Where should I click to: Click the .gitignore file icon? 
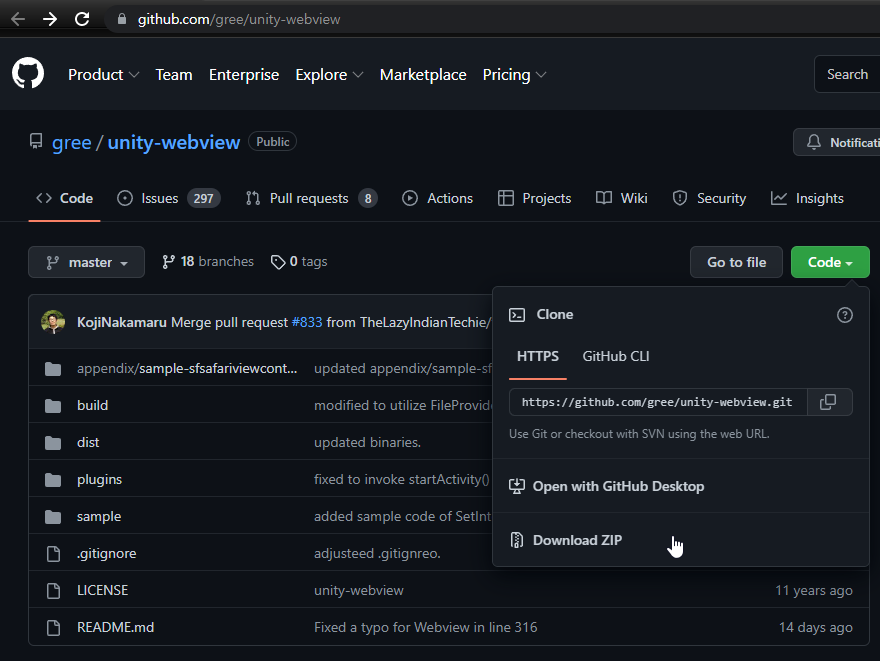[x=53, y=554]
